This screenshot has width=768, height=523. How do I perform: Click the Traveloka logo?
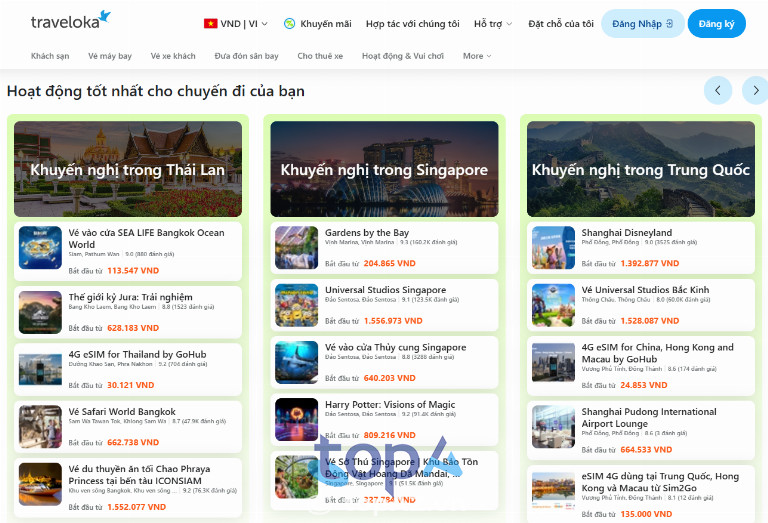click(70, 21)
